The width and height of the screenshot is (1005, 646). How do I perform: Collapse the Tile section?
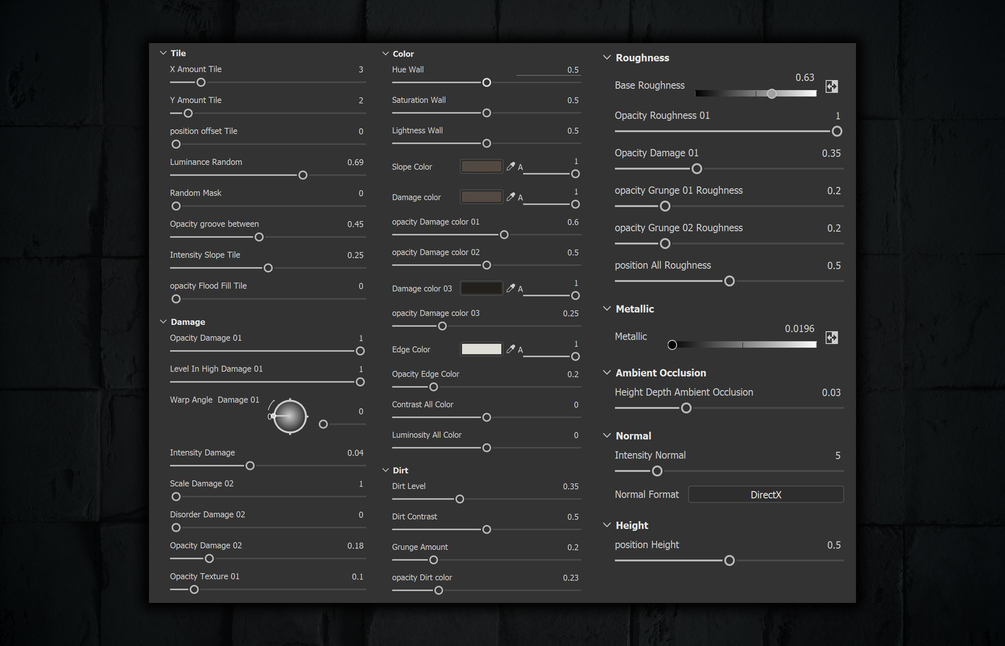[163, 53]
